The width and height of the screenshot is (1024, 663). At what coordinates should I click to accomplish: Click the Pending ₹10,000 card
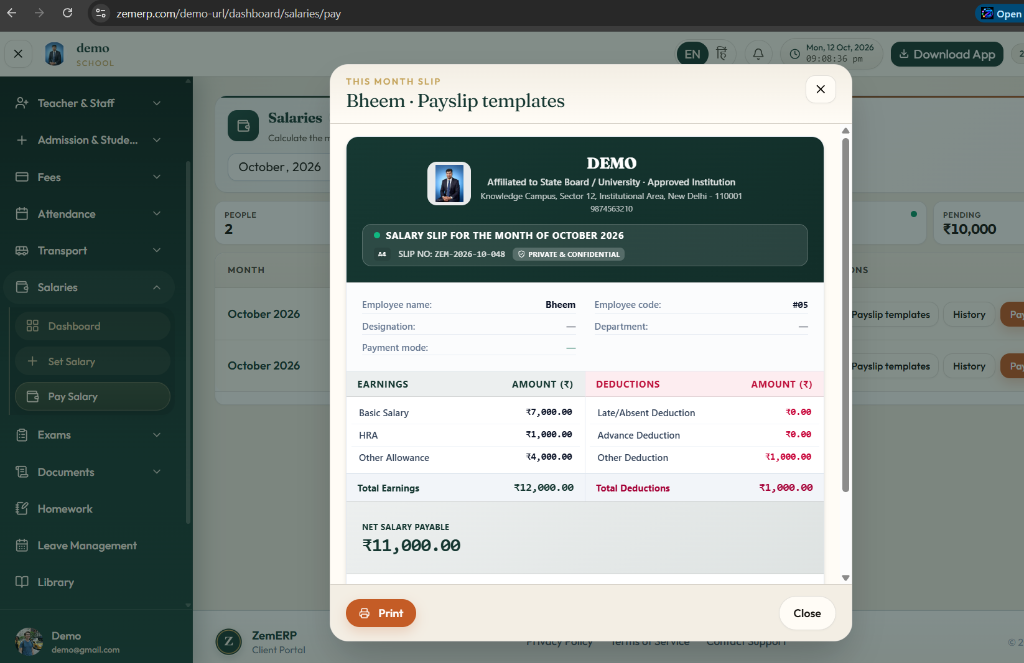pos(979,223)
